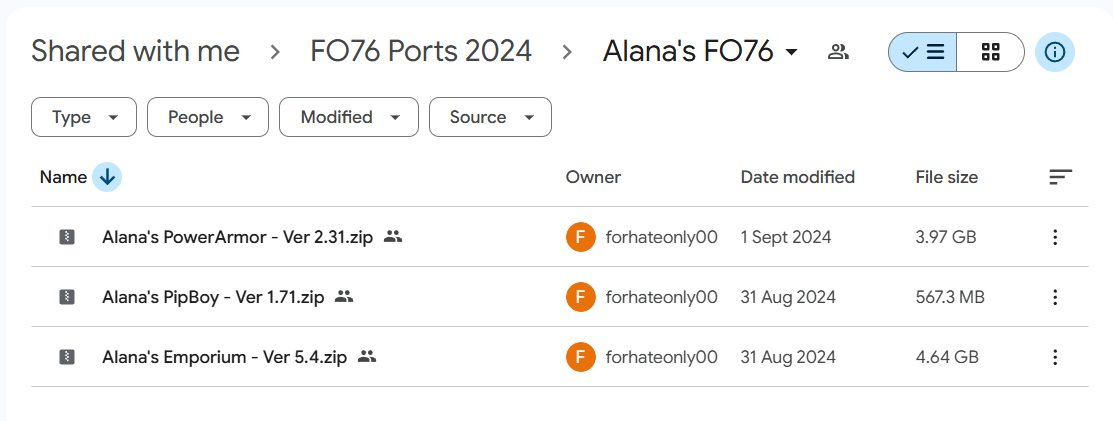This screenshot has width=1113, height=421.
Task: Open more actions for Alana's PipBoy zip
Action: coord(1054,297)
